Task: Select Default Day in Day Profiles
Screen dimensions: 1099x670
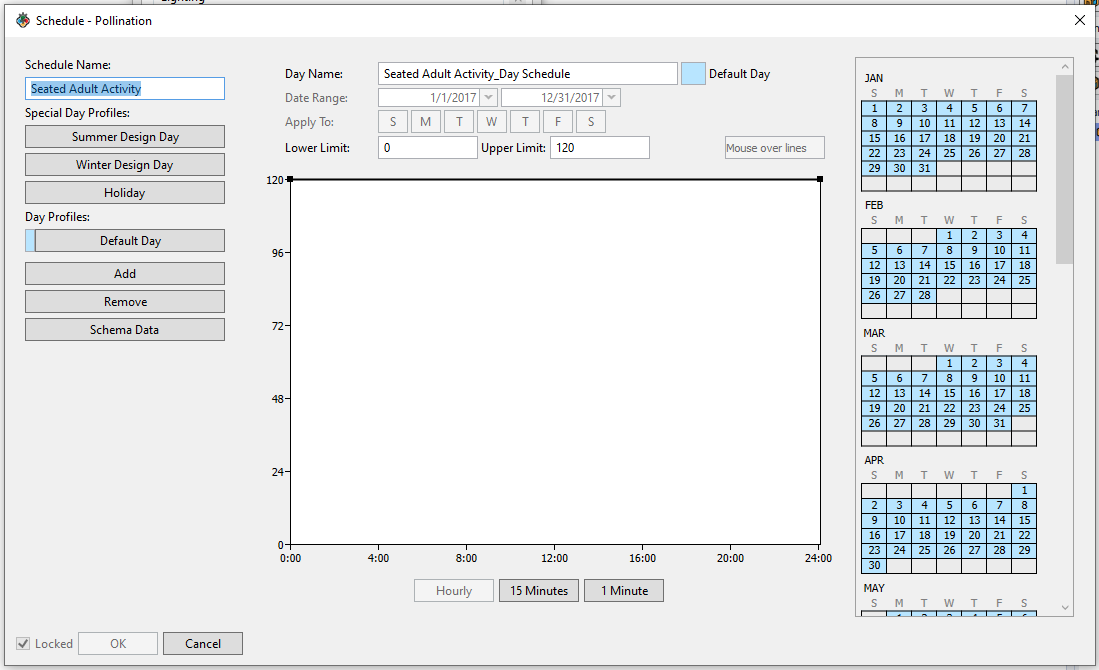Action: click(x=130, y=241)
